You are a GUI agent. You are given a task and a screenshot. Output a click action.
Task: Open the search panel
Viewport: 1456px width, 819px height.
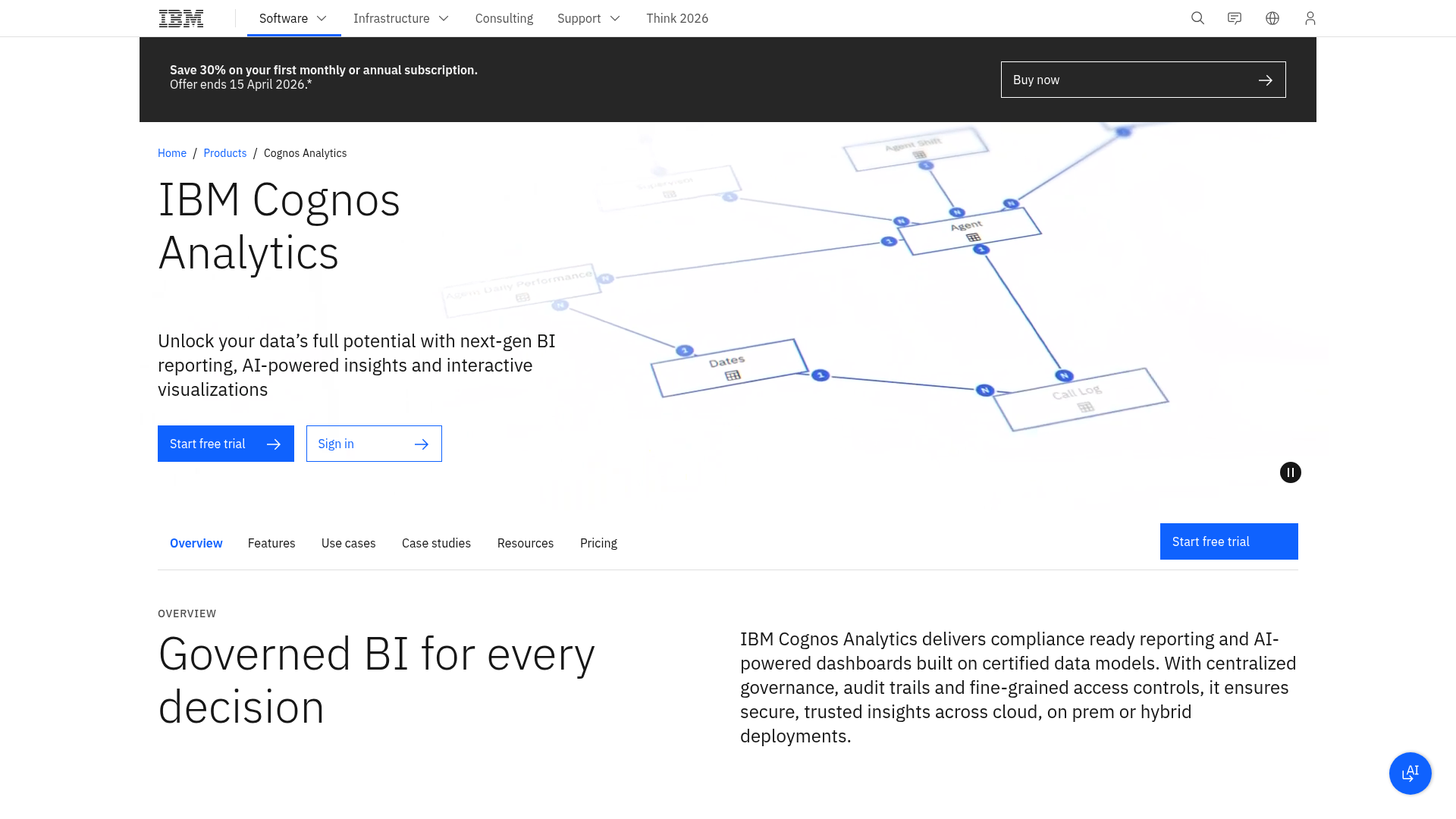pos(1197,18)
